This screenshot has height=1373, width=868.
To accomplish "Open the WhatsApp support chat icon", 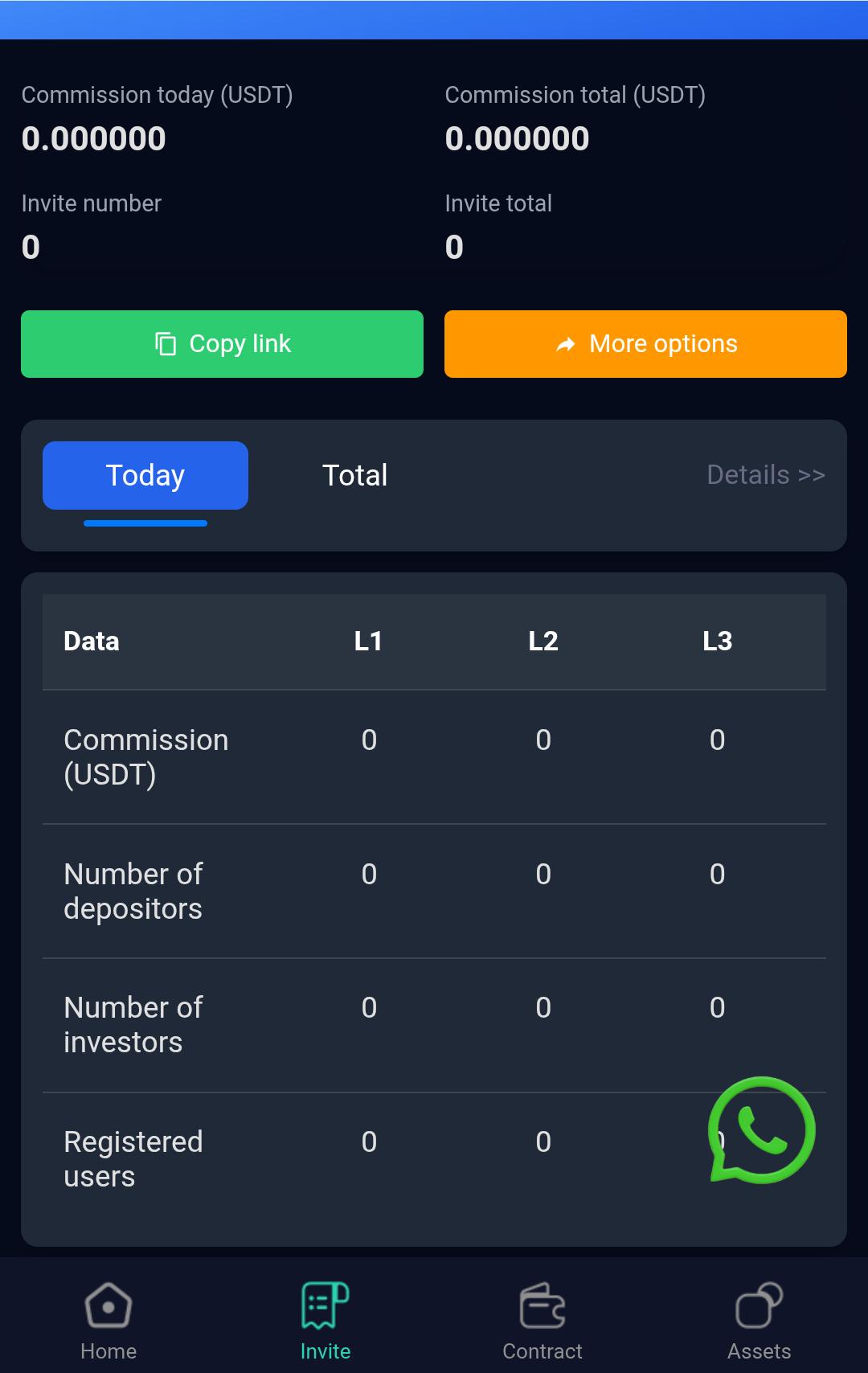I will point(760,1130).
